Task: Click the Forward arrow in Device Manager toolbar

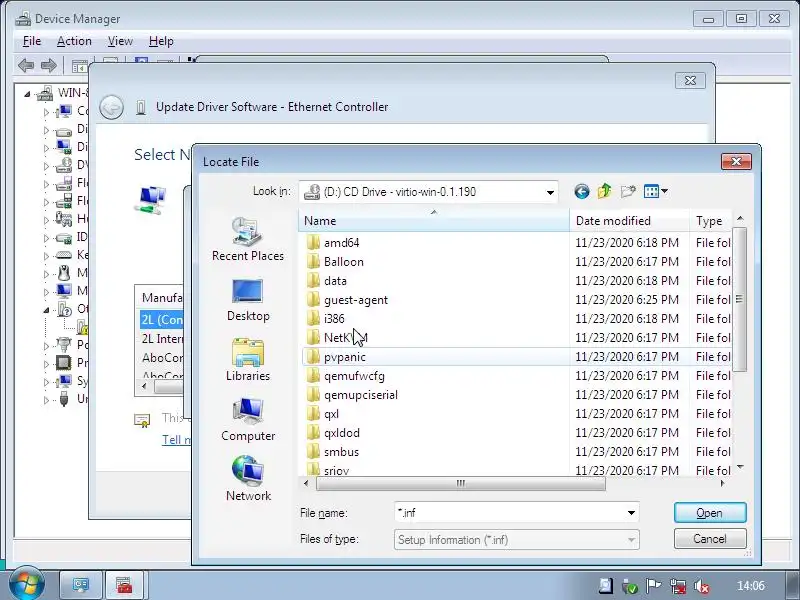Action: [x=48, y=65]
